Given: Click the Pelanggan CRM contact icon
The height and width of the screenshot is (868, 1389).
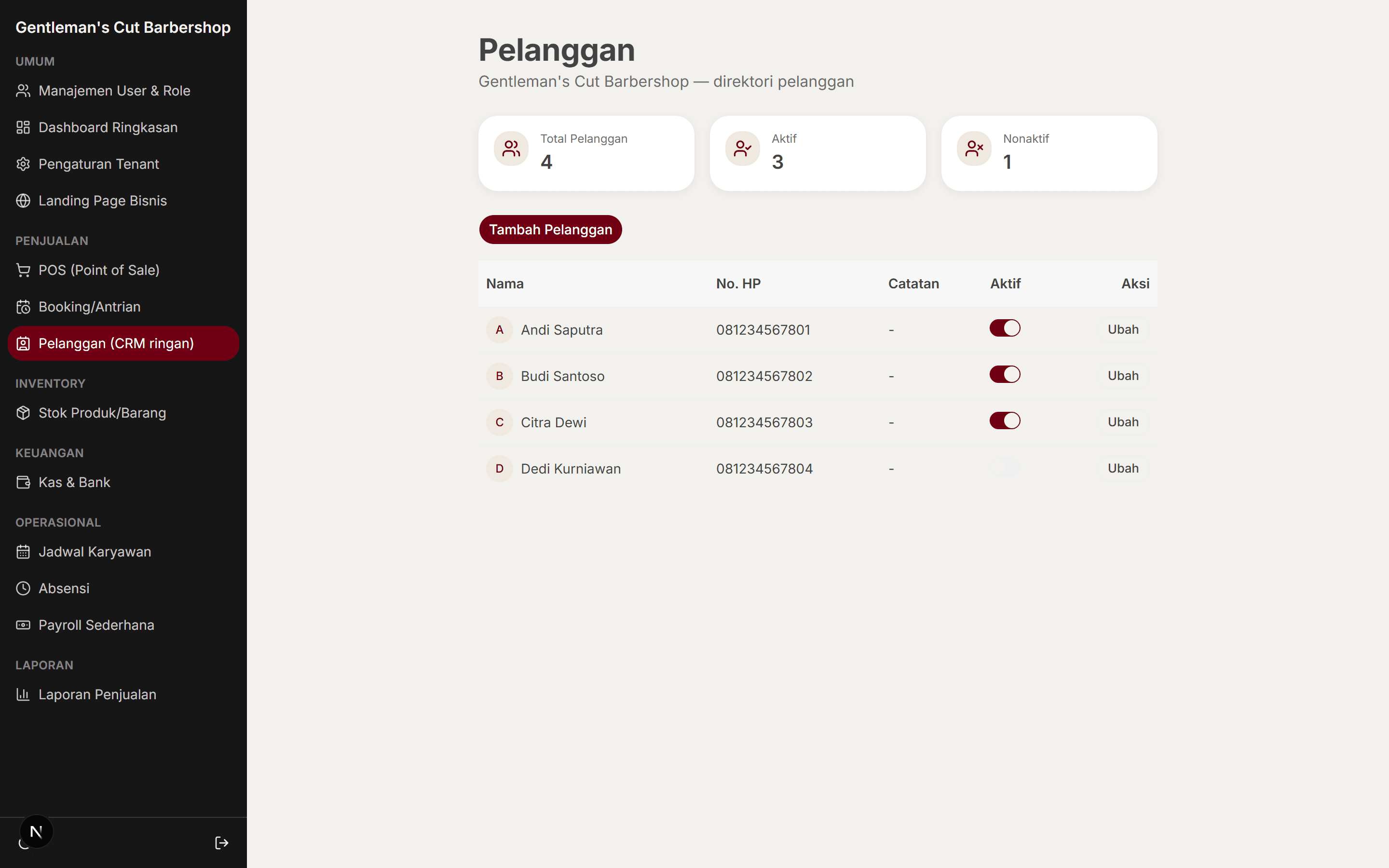Looking at the screenshot, I should (x=23, y=344).
